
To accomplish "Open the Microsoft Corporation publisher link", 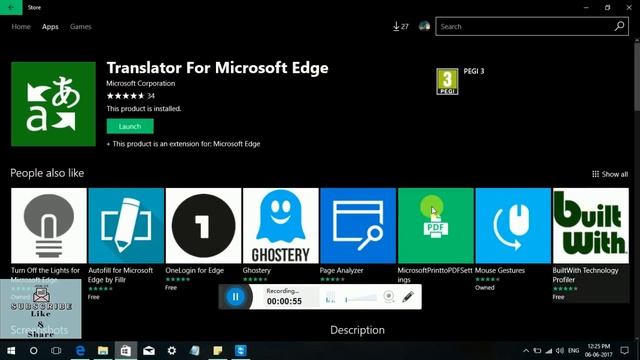I will point(141,83).
